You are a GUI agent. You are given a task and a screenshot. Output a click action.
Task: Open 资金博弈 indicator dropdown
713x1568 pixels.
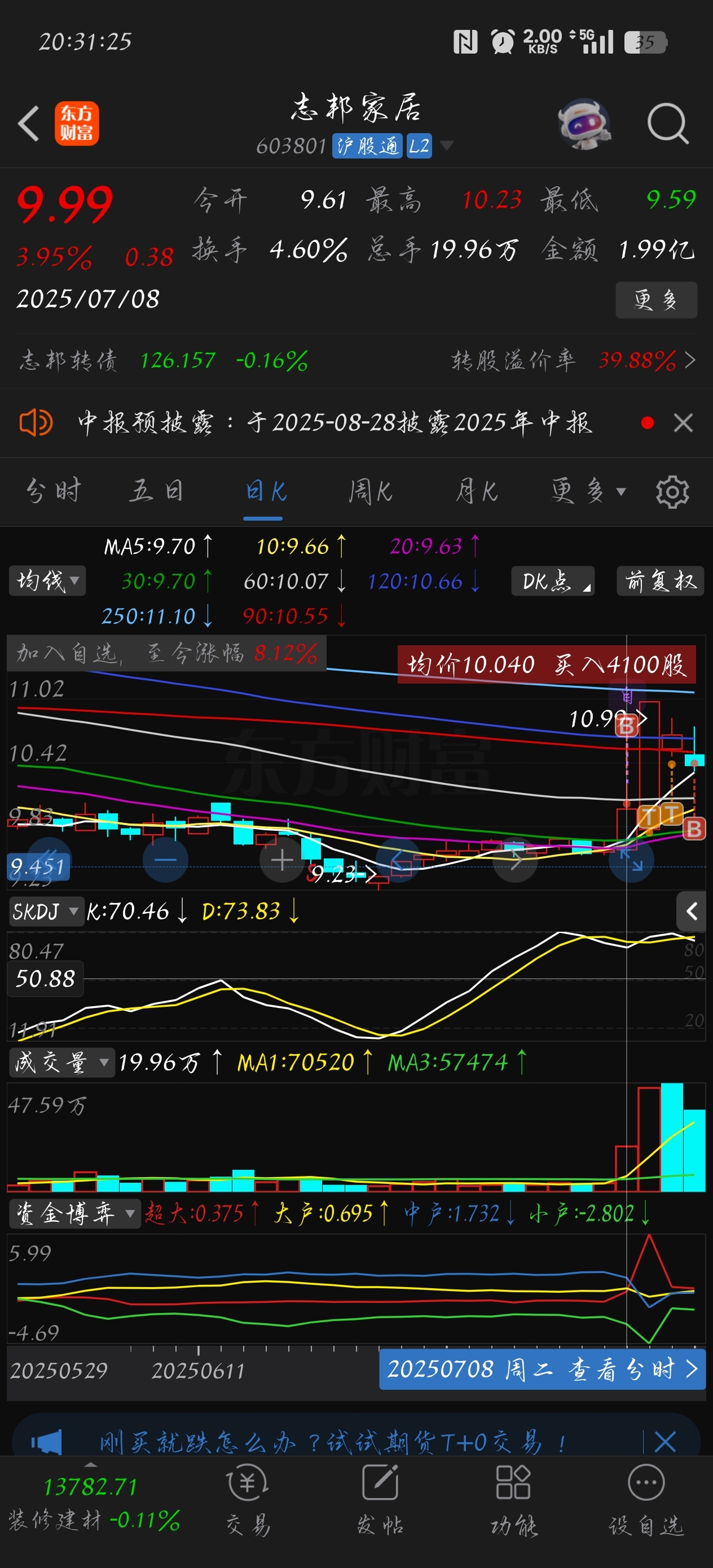(x=74, y=1213)
